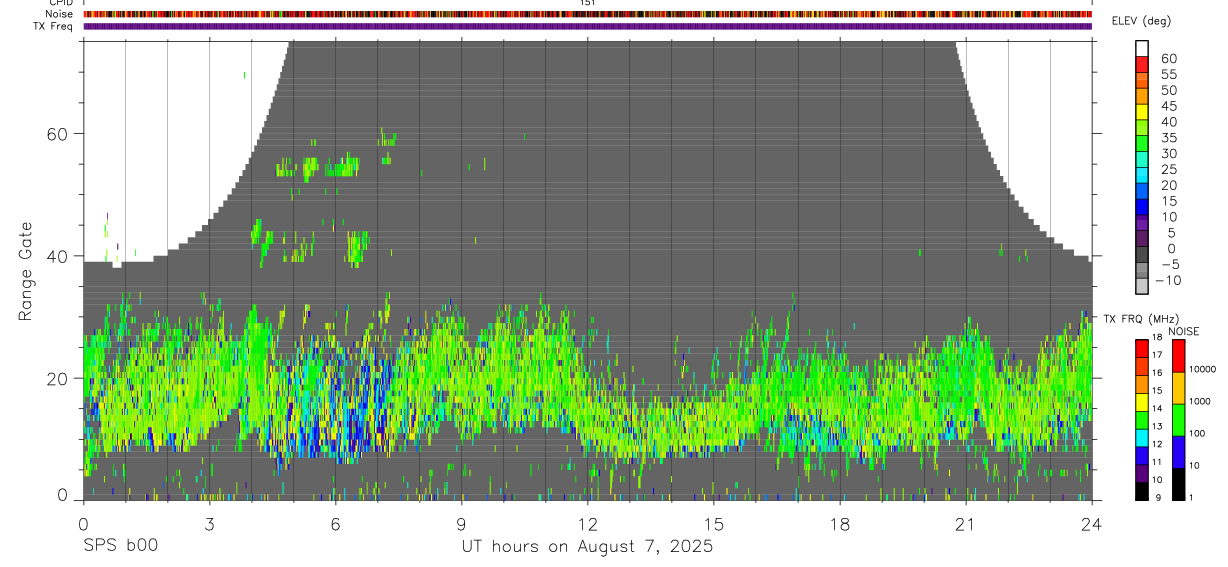Click the NOISE legend value "10000"
Viewport: 1228px width, 567px height.
(1203, 369)
